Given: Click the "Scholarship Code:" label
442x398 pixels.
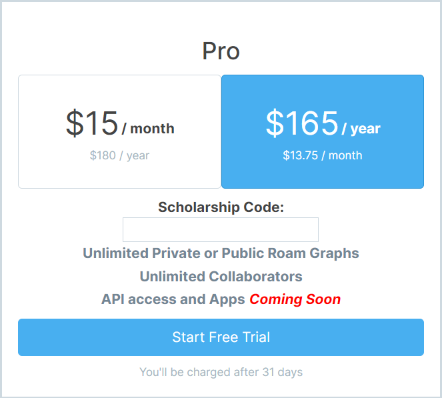Looking at the screenshot, I should 221,207.
